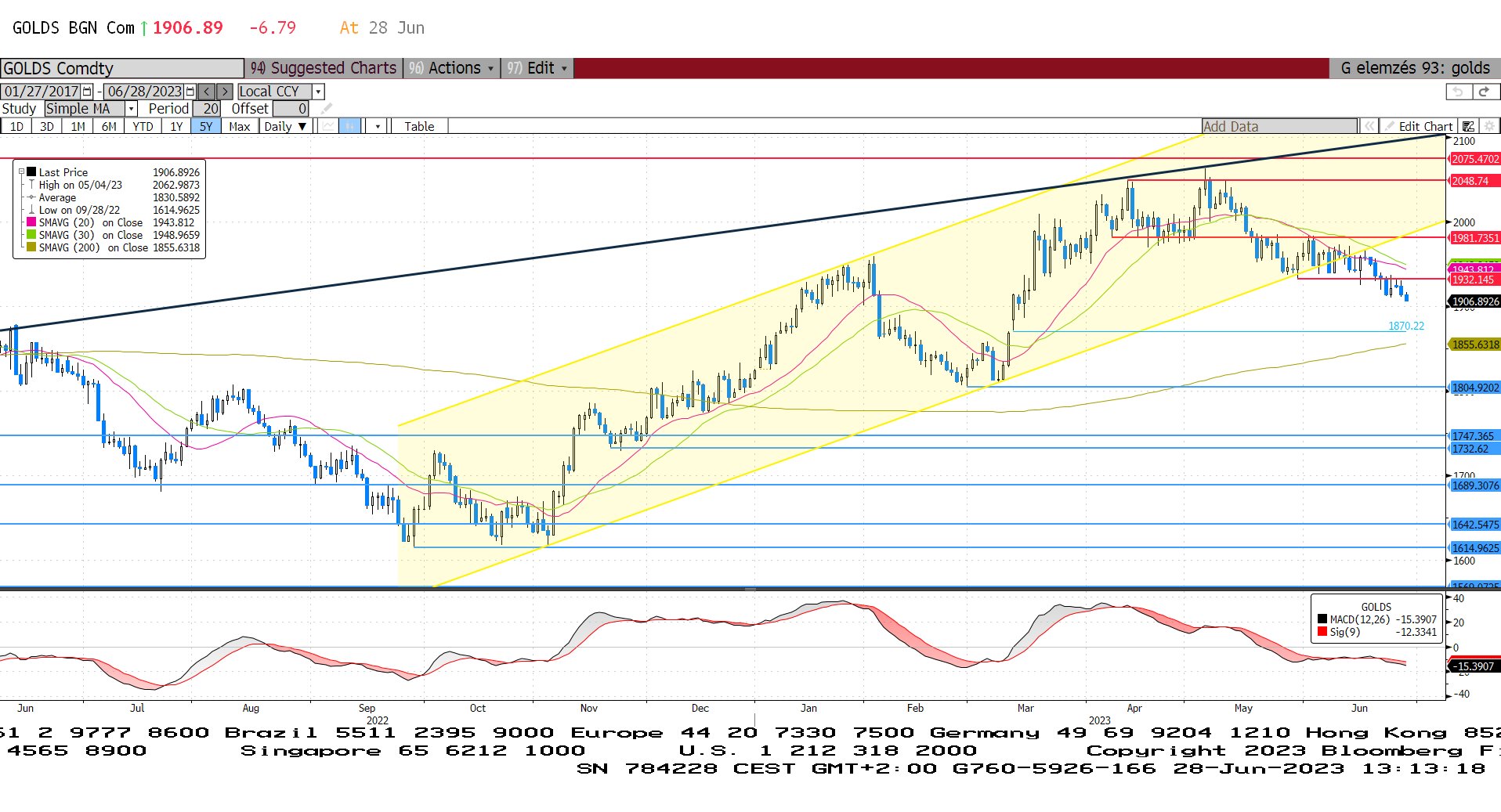The width and height of the screenshot is (1501, 812).
Task: Select the High on 05/04/23 legend row
Action: coord(114,185)
